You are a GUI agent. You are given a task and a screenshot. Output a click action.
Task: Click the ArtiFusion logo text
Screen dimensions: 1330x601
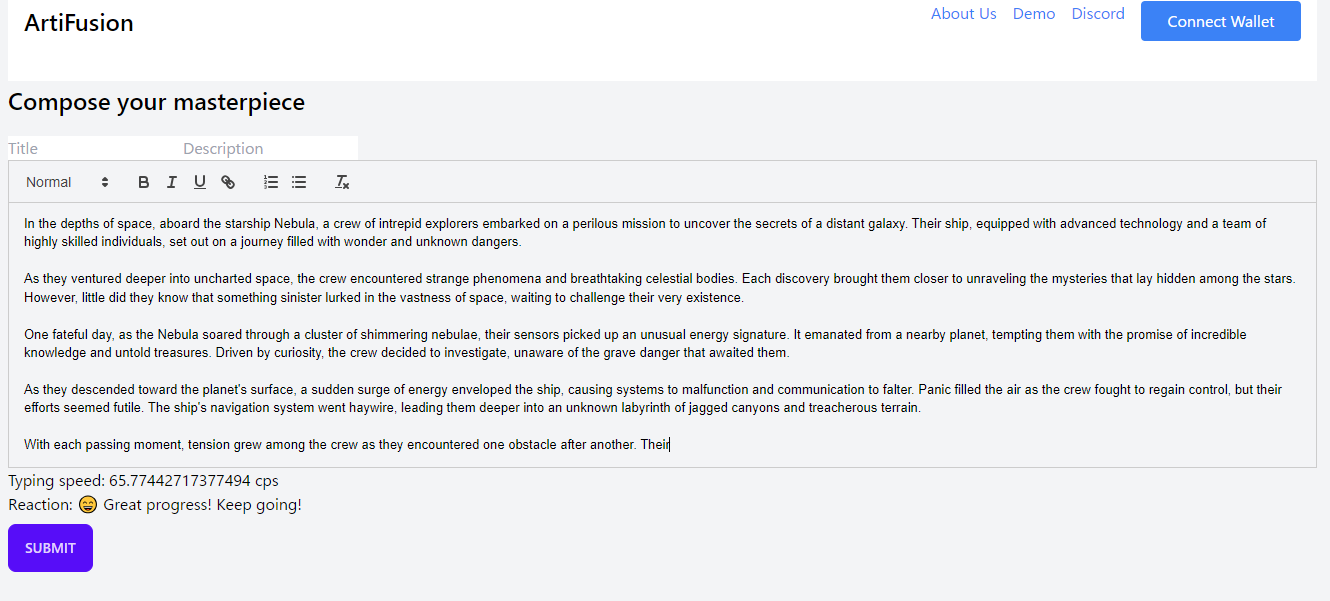[79, 23]
